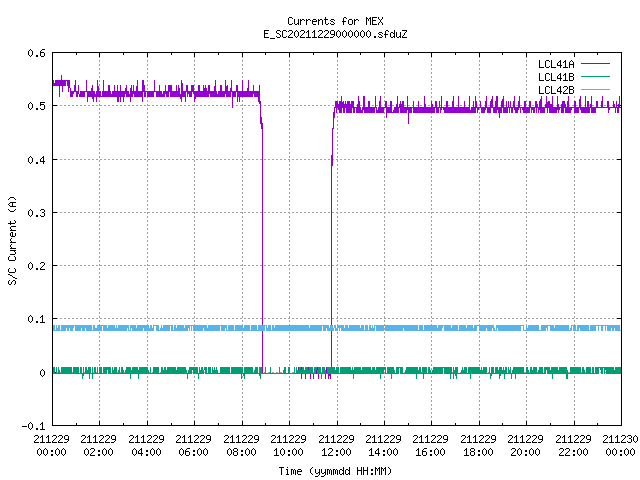Click the x-axis time label 10:00
This screenshot has height=480, width=640.
[x=288, y=452]
